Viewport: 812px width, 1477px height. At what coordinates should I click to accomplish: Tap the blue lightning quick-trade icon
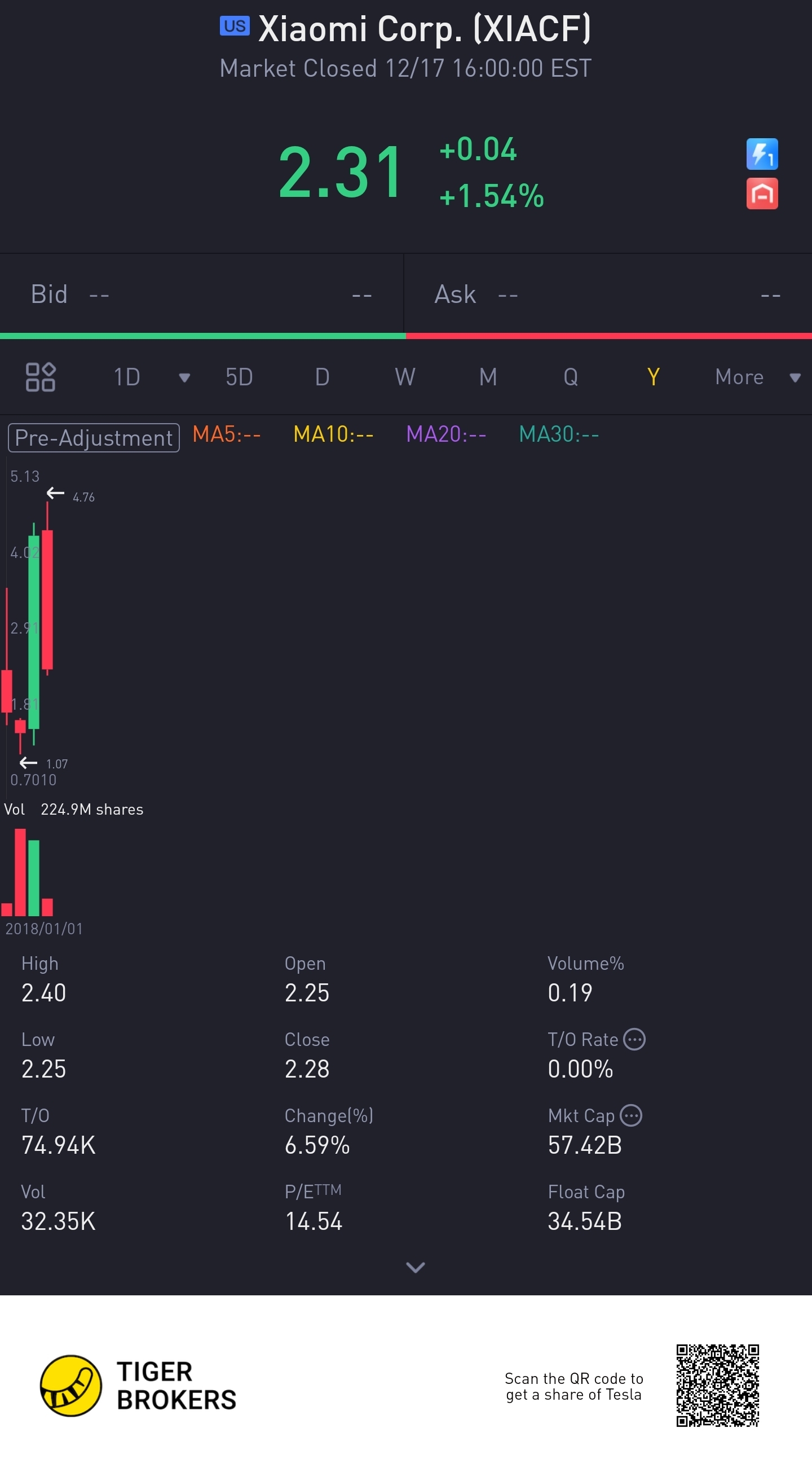point(762,153)
